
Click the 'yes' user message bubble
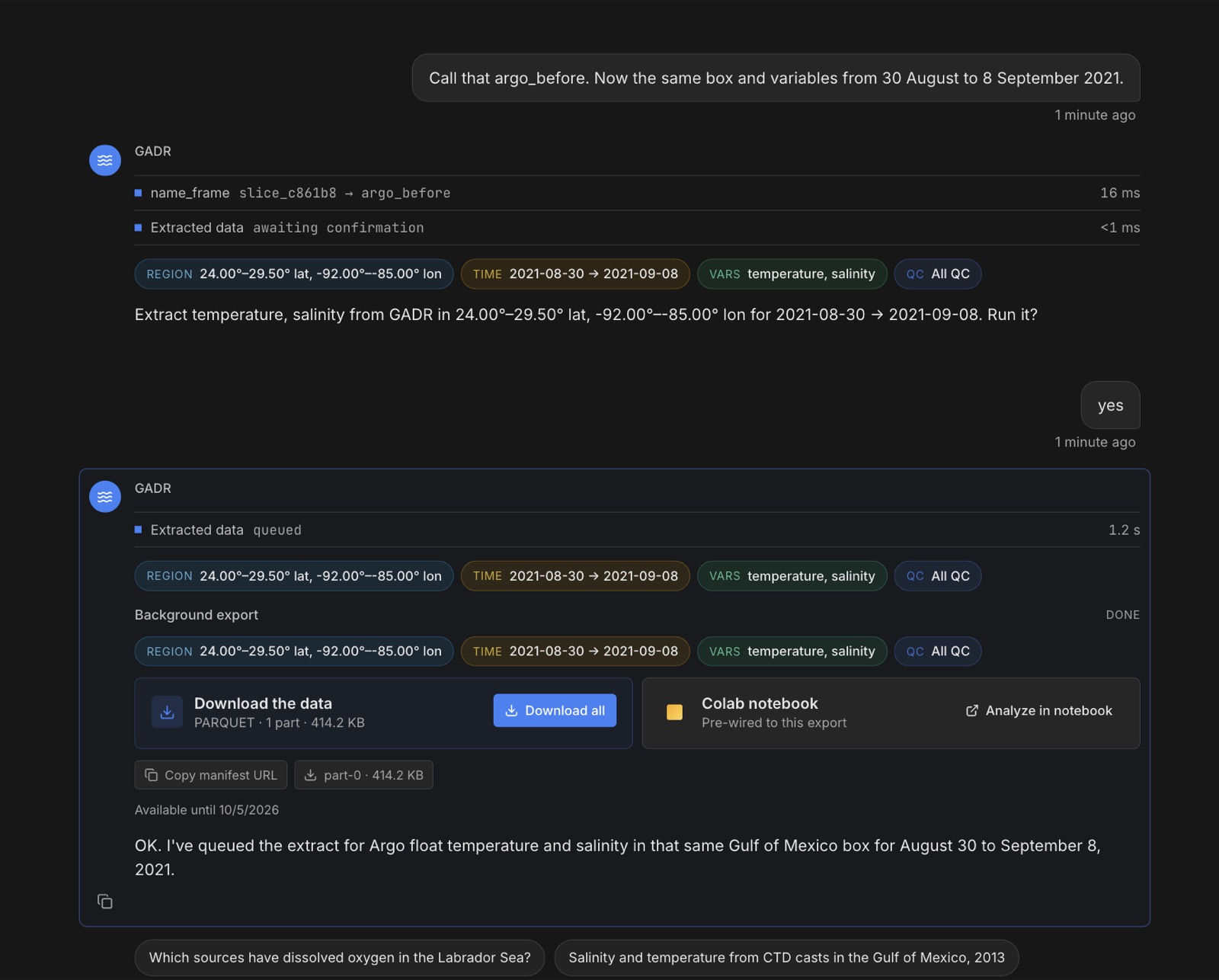coord(1110,405)
